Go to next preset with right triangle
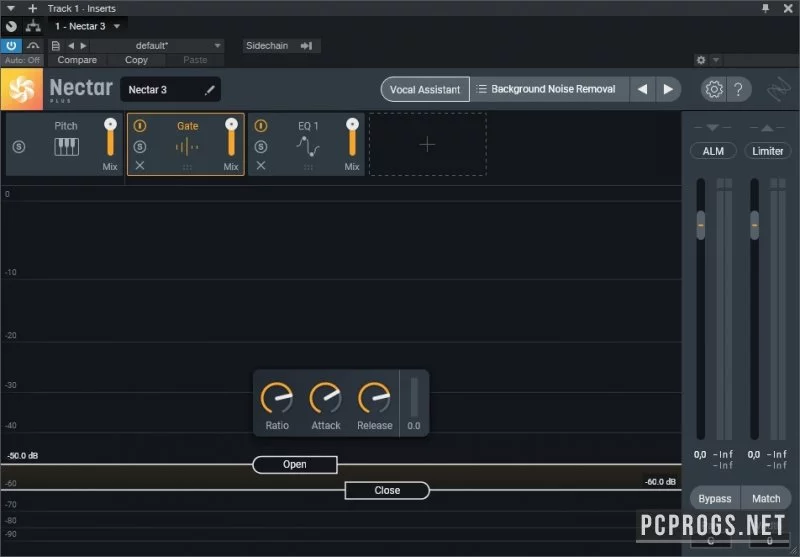Image resolution: width=800 pixels, height=557 pixels. [x=83, y=46]
